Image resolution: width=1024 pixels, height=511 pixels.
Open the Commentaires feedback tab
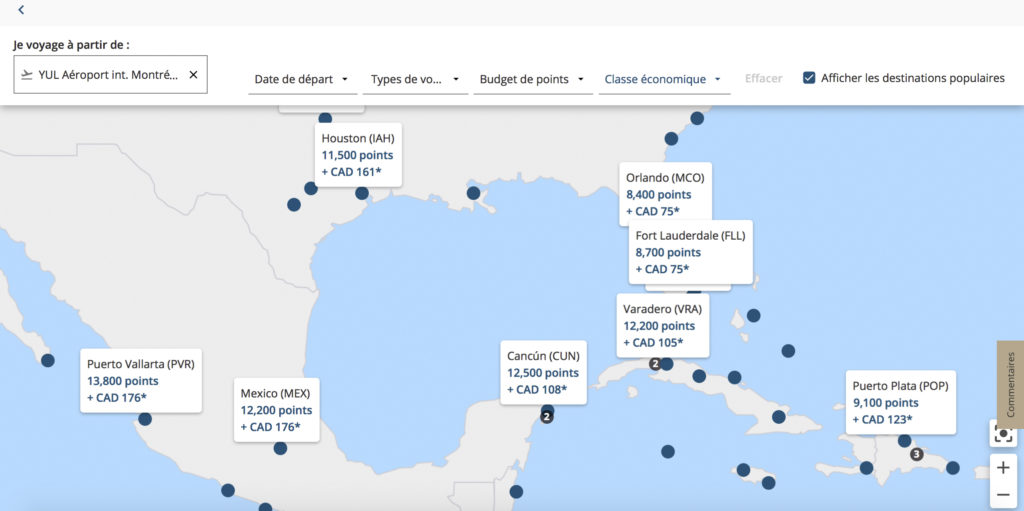click(x=1010, y=384)
